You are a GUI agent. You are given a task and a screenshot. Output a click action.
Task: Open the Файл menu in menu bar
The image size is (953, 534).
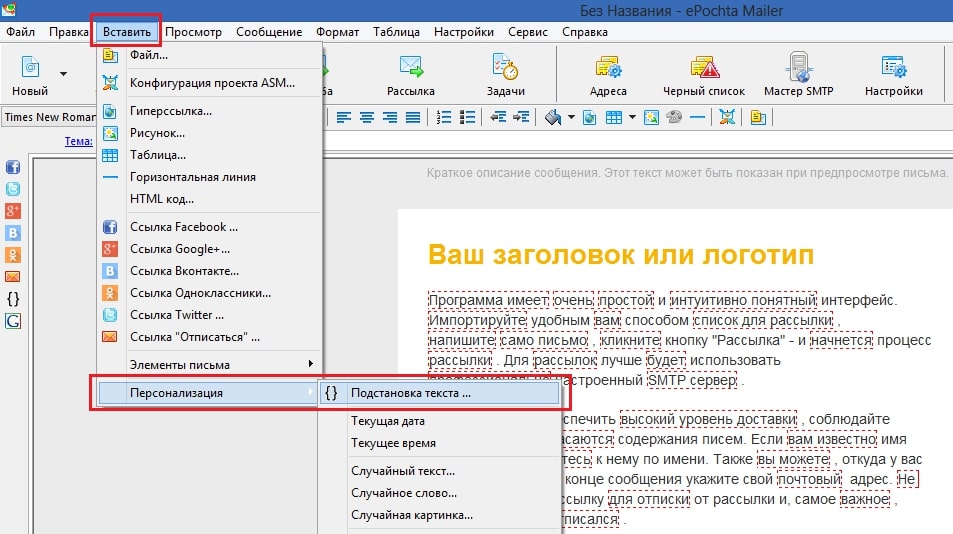coord(20,32)
